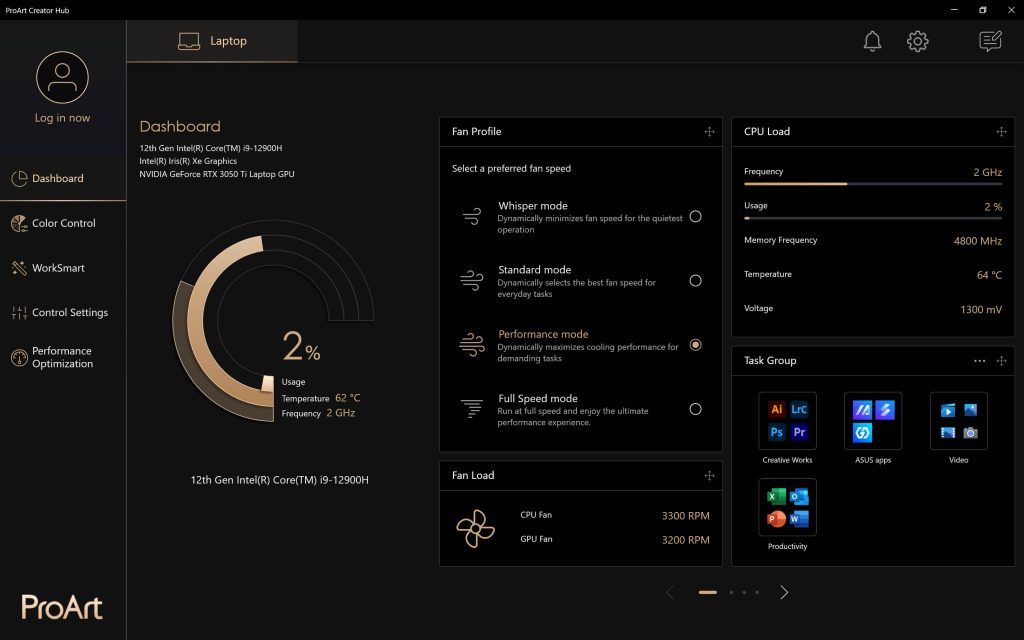Click the circular CPU usage gauge
Screen dimensions: 1024x640
[x=273, y=320]
